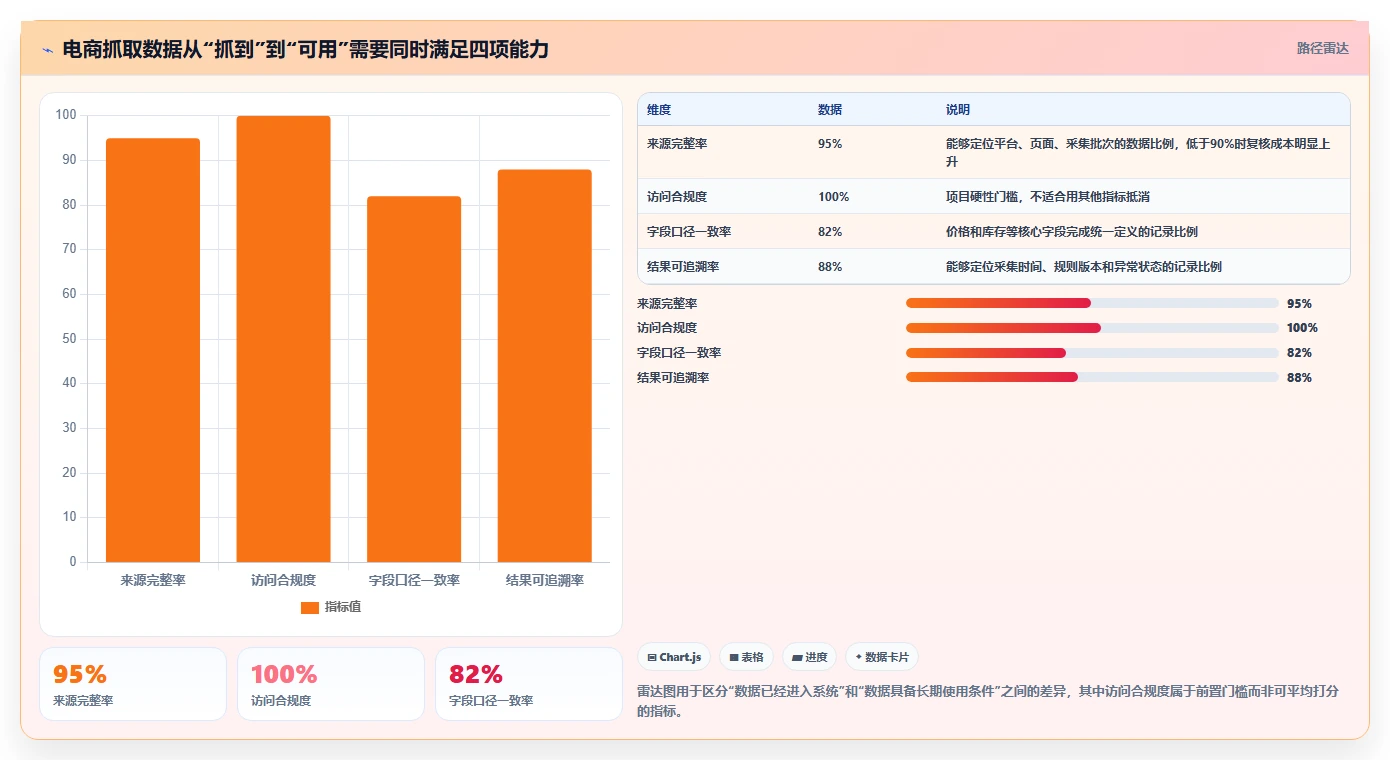Screen dimensions: 1390x760
Task: Click the 来源完整率 bar in the chart
Action: pyautogui.click(x=153, y=350)
